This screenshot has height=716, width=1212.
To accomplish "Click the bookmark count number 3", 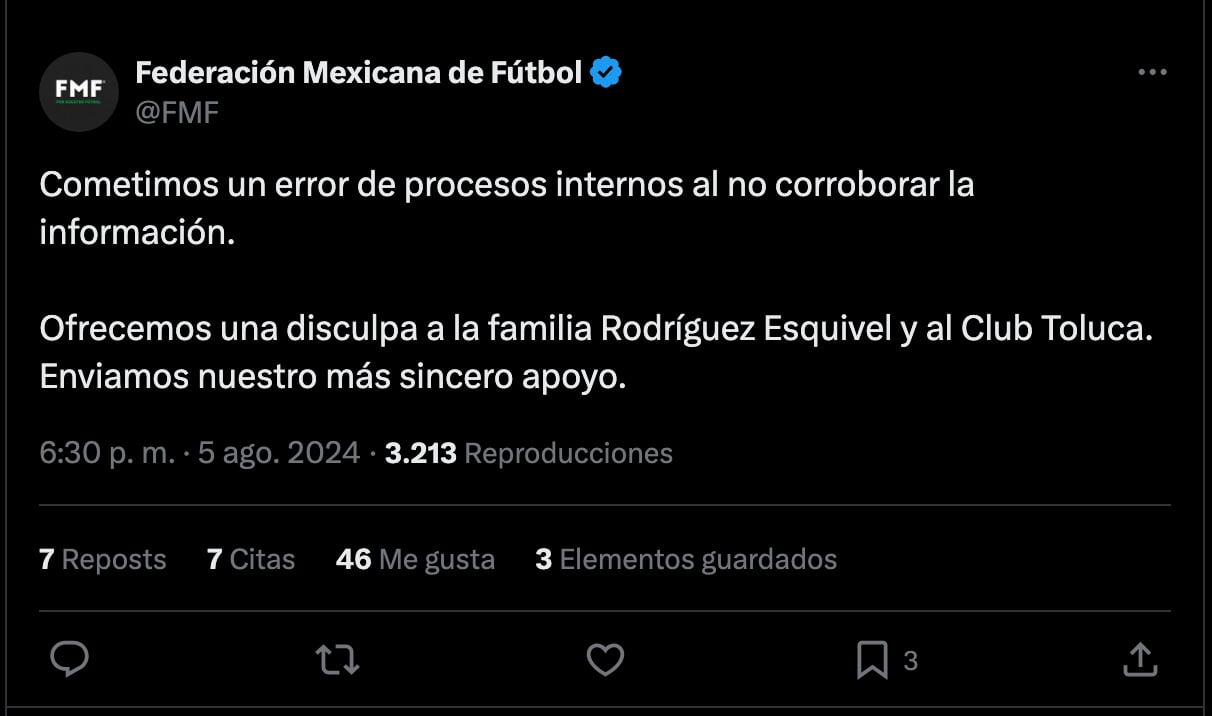I will point(910,660).
